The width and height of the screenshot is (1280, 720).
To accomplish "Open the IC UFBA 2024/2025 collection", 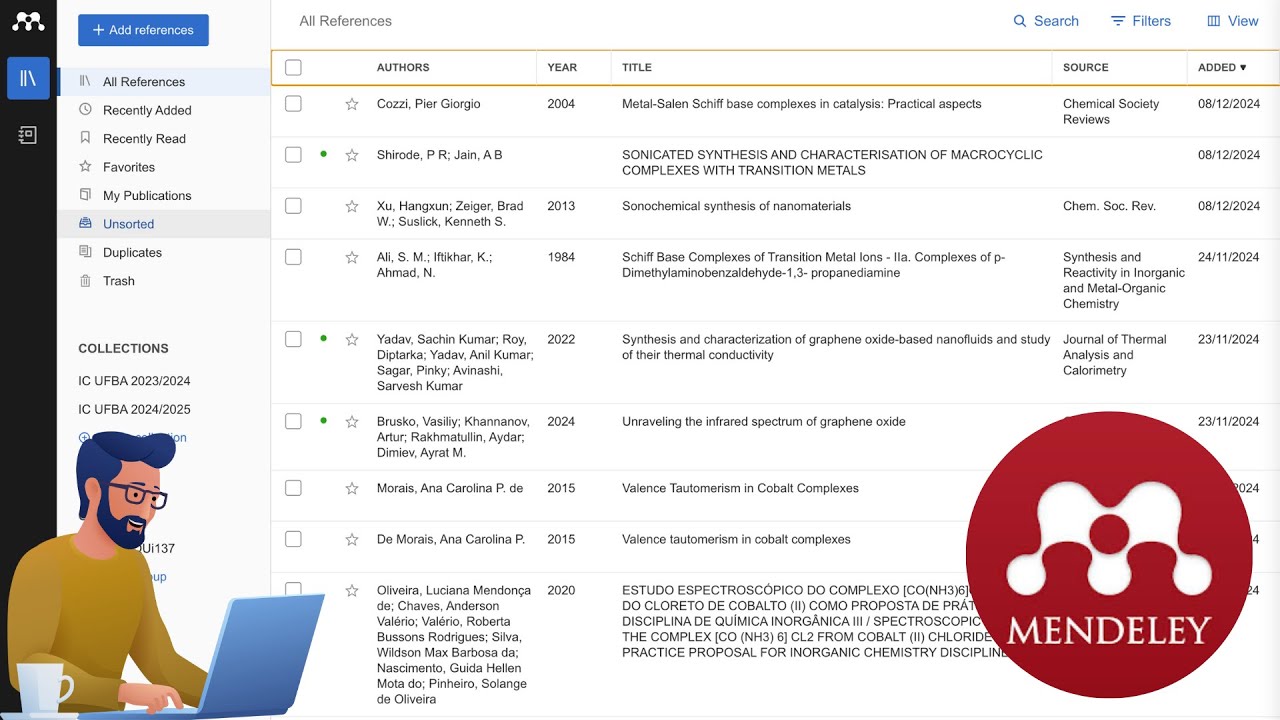I will pyautogui.click(x=134, y=409).
